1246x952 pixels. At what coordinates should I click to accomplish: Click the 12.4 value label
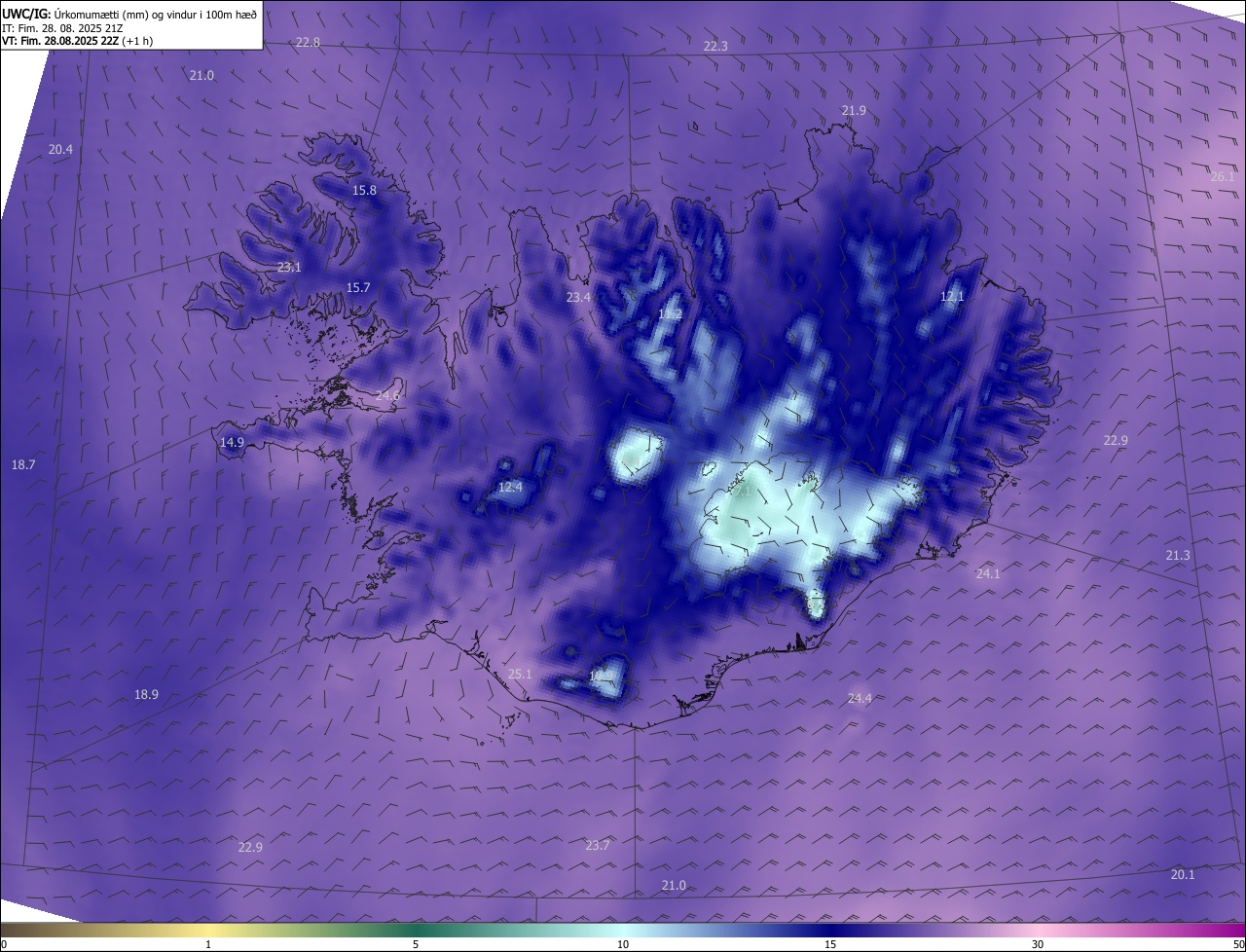coord(510,487)
